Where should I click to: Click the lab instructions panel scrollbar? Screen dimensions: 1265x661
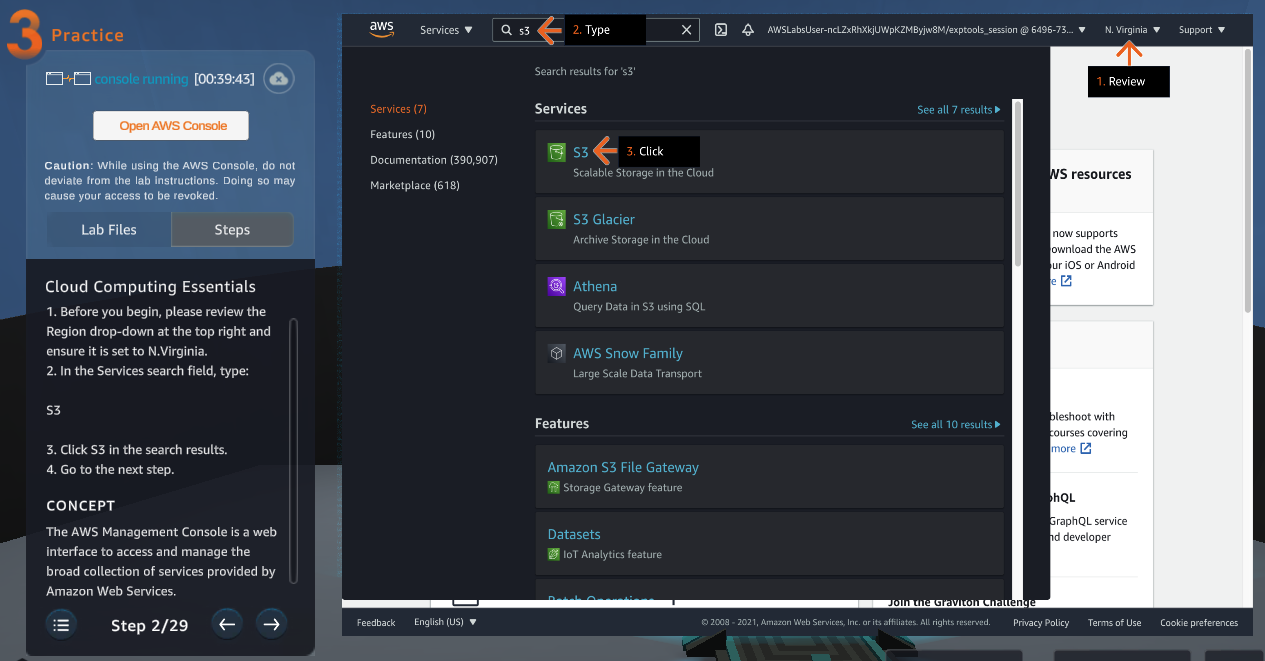point(293,450)
